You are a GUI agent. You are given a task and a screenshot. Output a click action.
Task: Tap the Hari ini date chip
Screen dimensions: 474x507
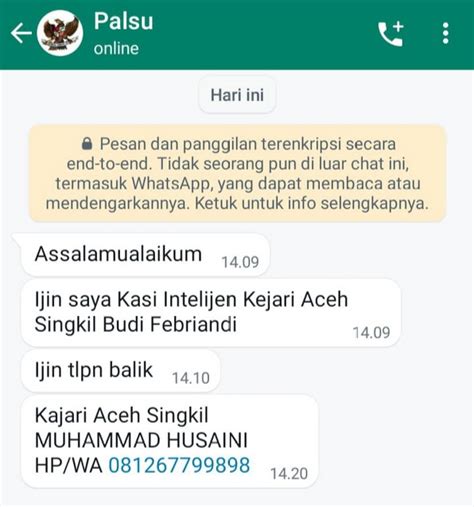(237, 95)
